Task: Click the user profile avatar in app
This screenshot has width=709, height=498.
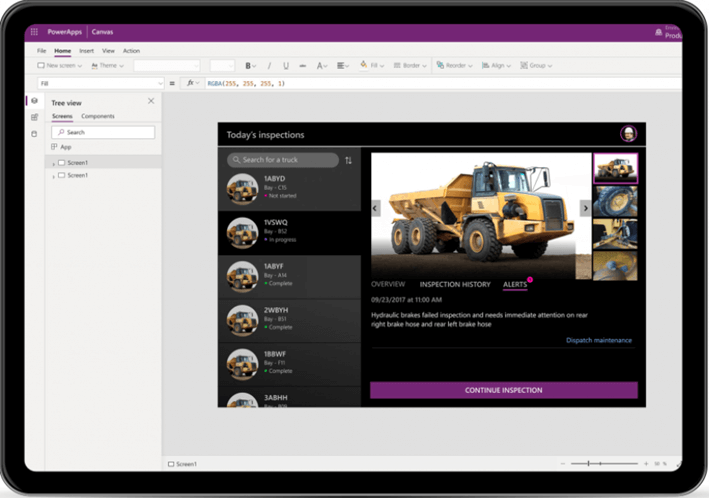Action: 629,134
